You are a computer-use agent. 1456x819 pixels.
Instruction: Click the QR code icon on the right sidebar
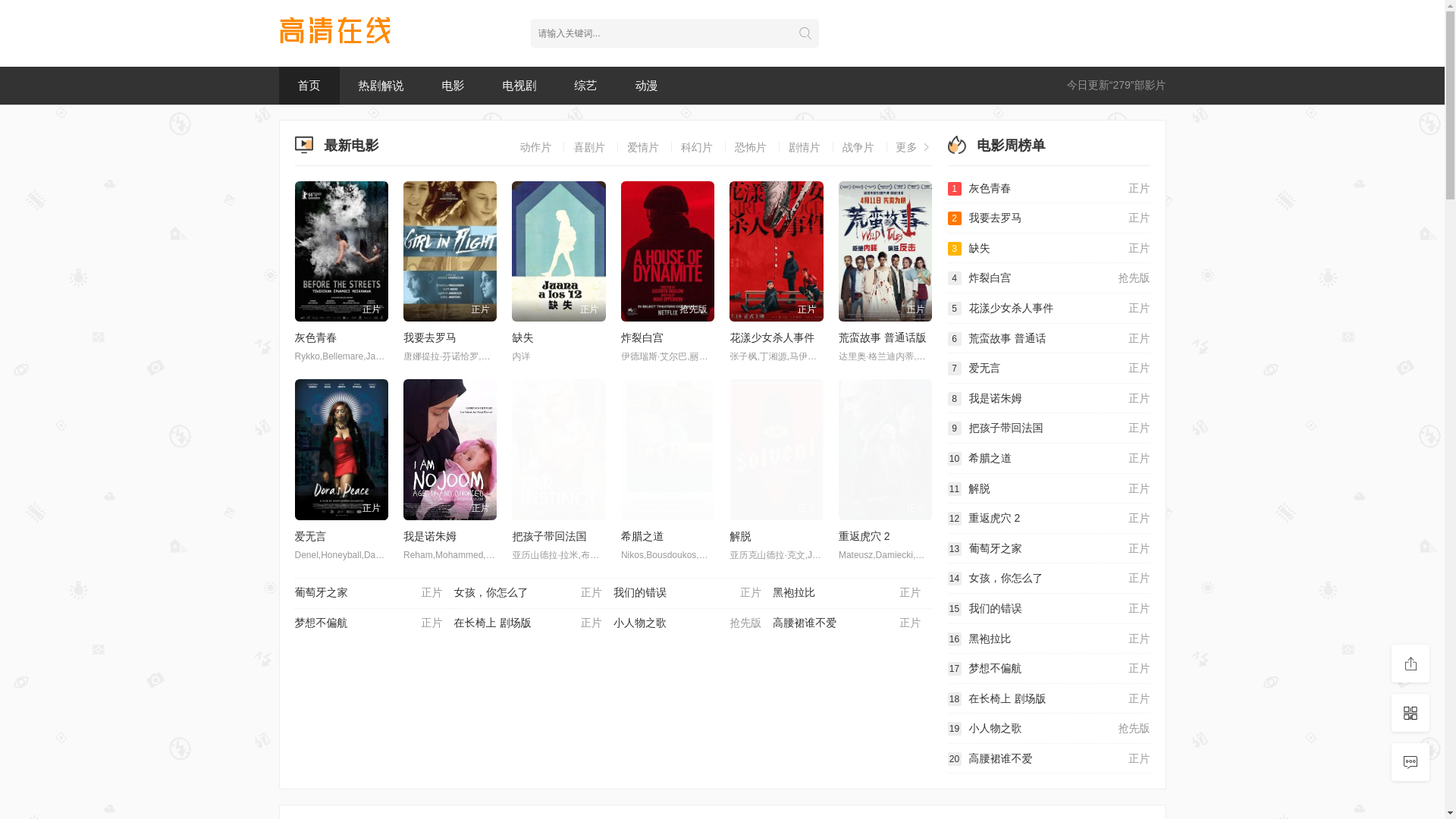[x=1410, y=713]
